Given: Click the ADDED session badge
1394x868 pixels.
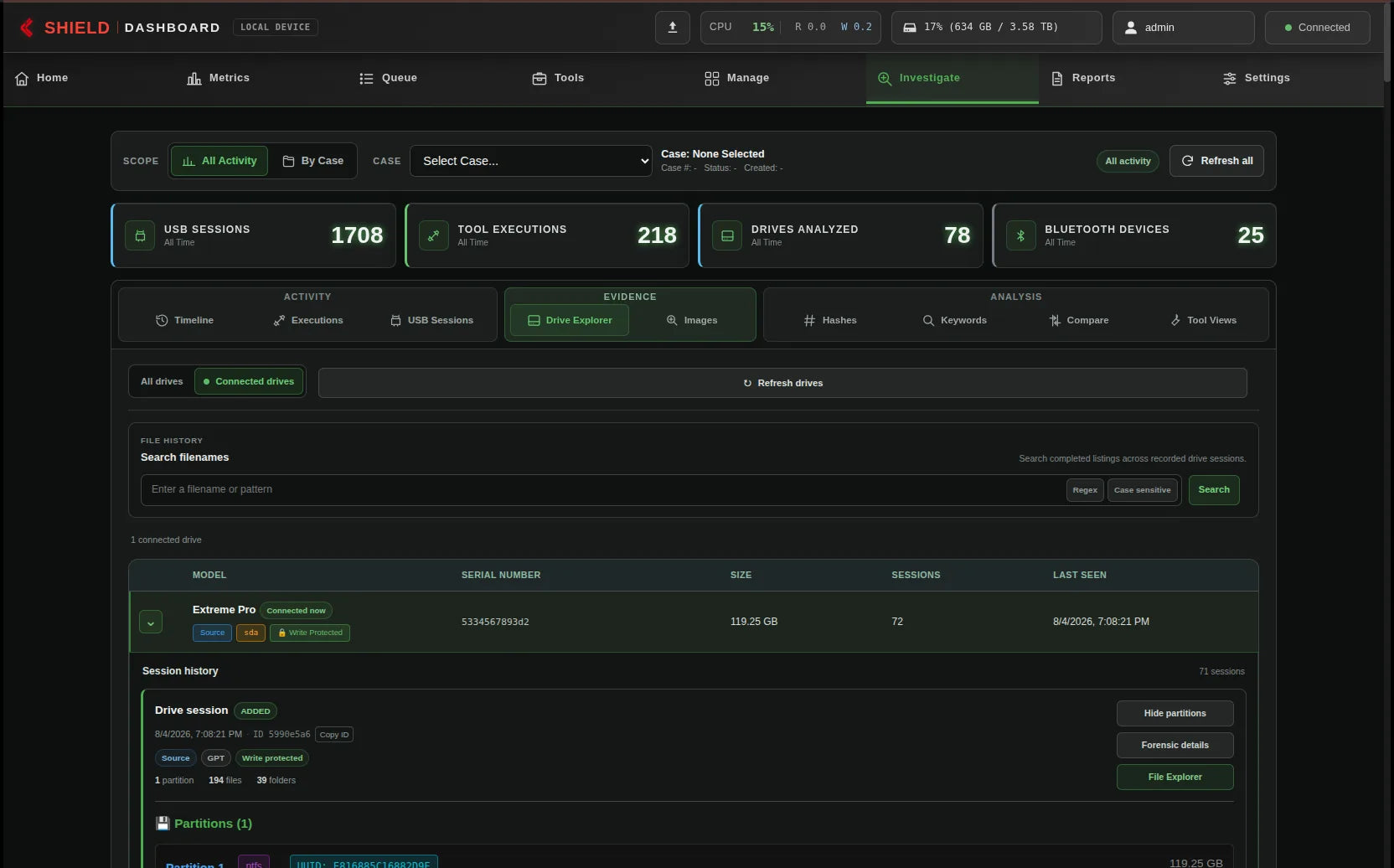Looking at the screenshot, I should [256, 711].
